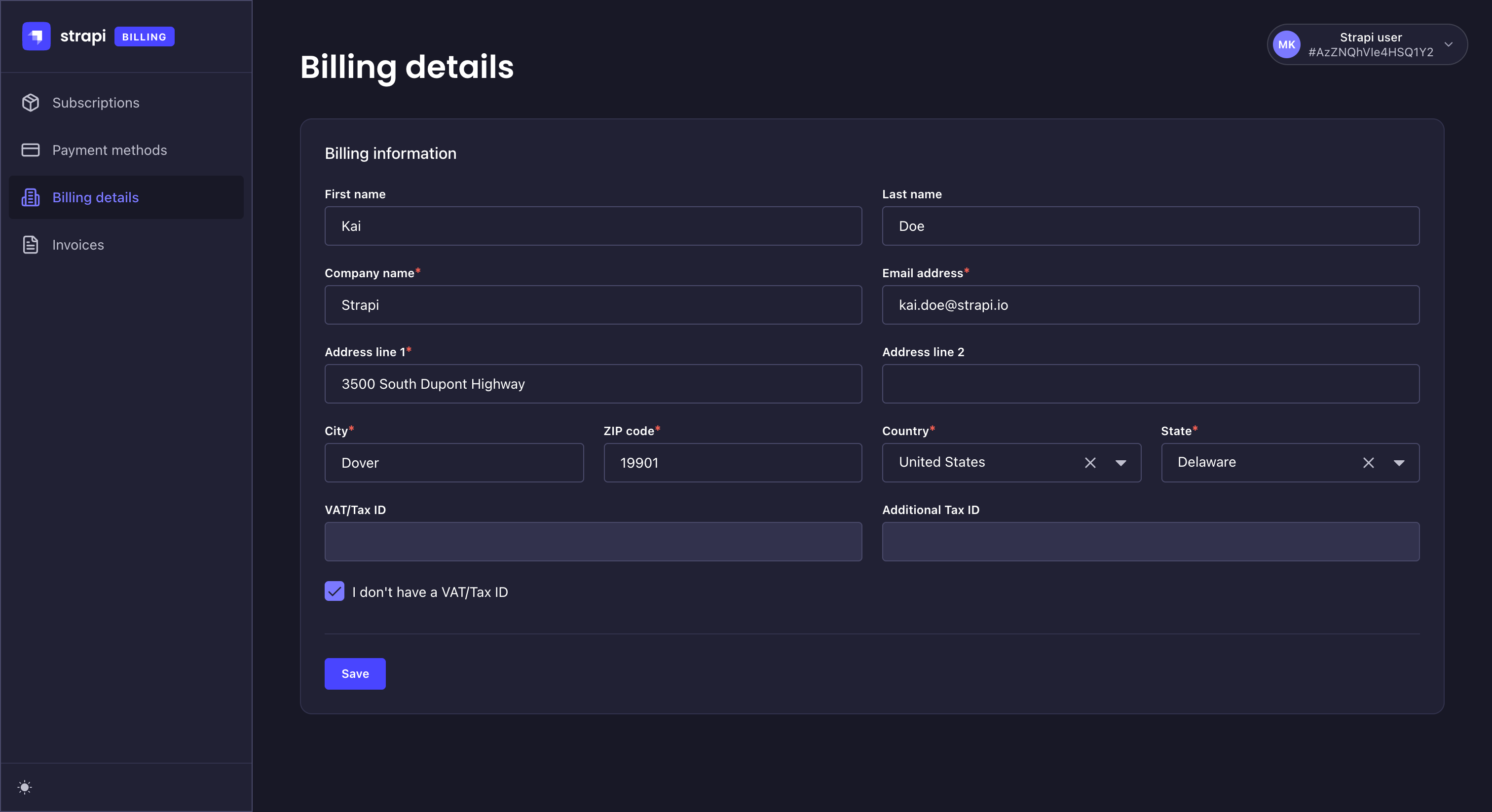Viewport: 1492px width, 812px height.
Task: Click the ZIP code field
Action: point(733,463)
